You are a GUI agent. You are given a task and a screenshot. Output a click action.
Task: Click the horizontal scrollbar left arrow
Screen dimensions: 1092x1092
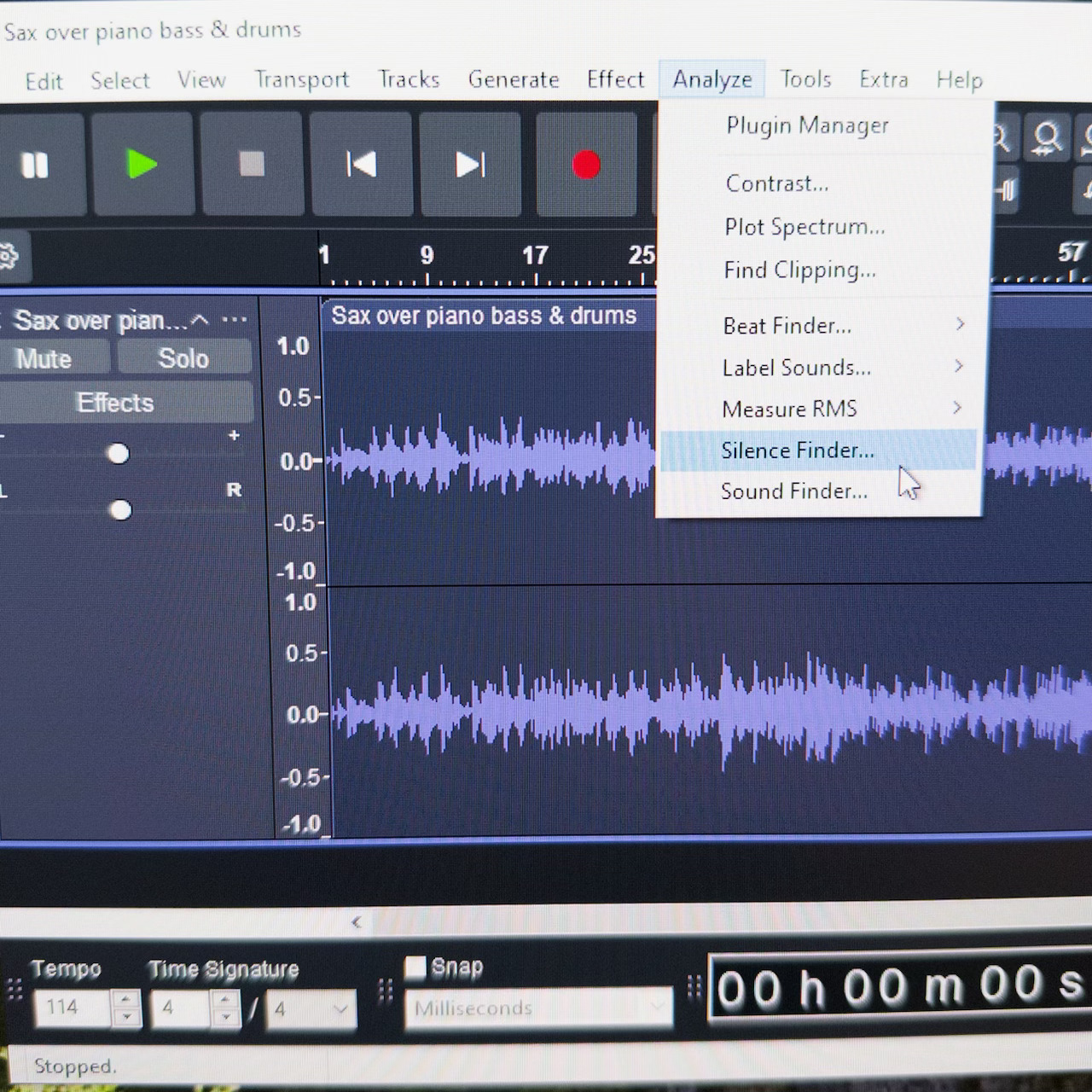tap(357, 921)
